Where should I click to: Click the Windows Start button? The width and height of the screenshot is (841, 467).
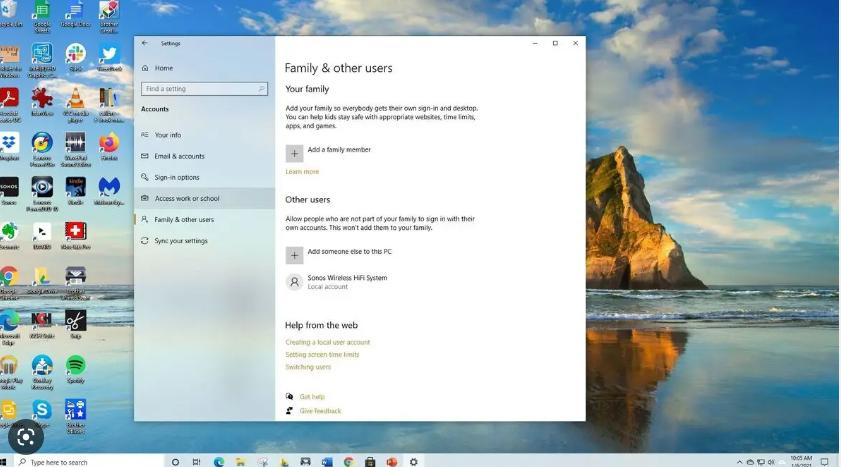(x=3, y=462)
